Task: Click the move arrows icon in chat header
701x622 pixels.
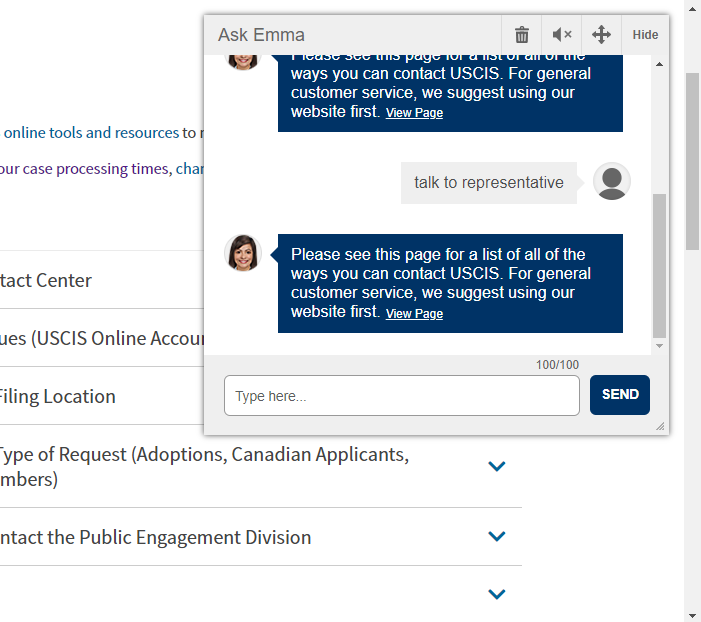Action: 601,35
